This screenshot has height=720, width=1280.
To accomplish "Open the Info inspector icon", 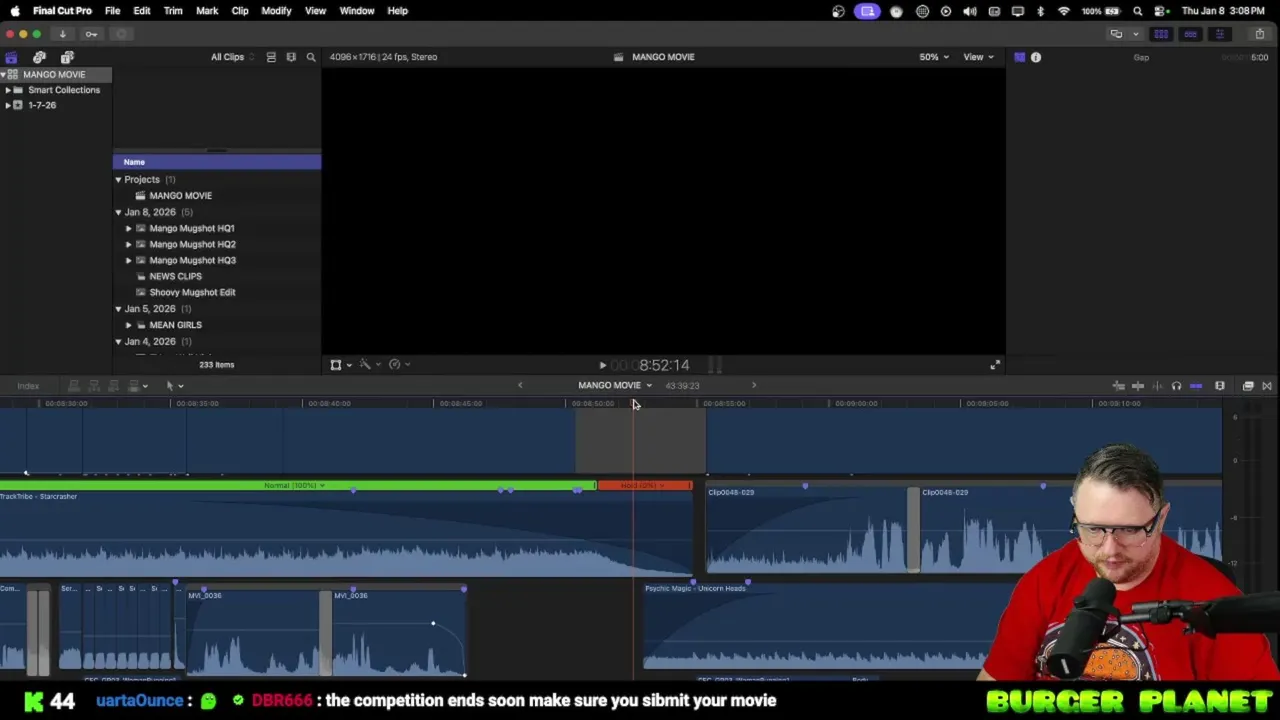I will (1036, 57).
